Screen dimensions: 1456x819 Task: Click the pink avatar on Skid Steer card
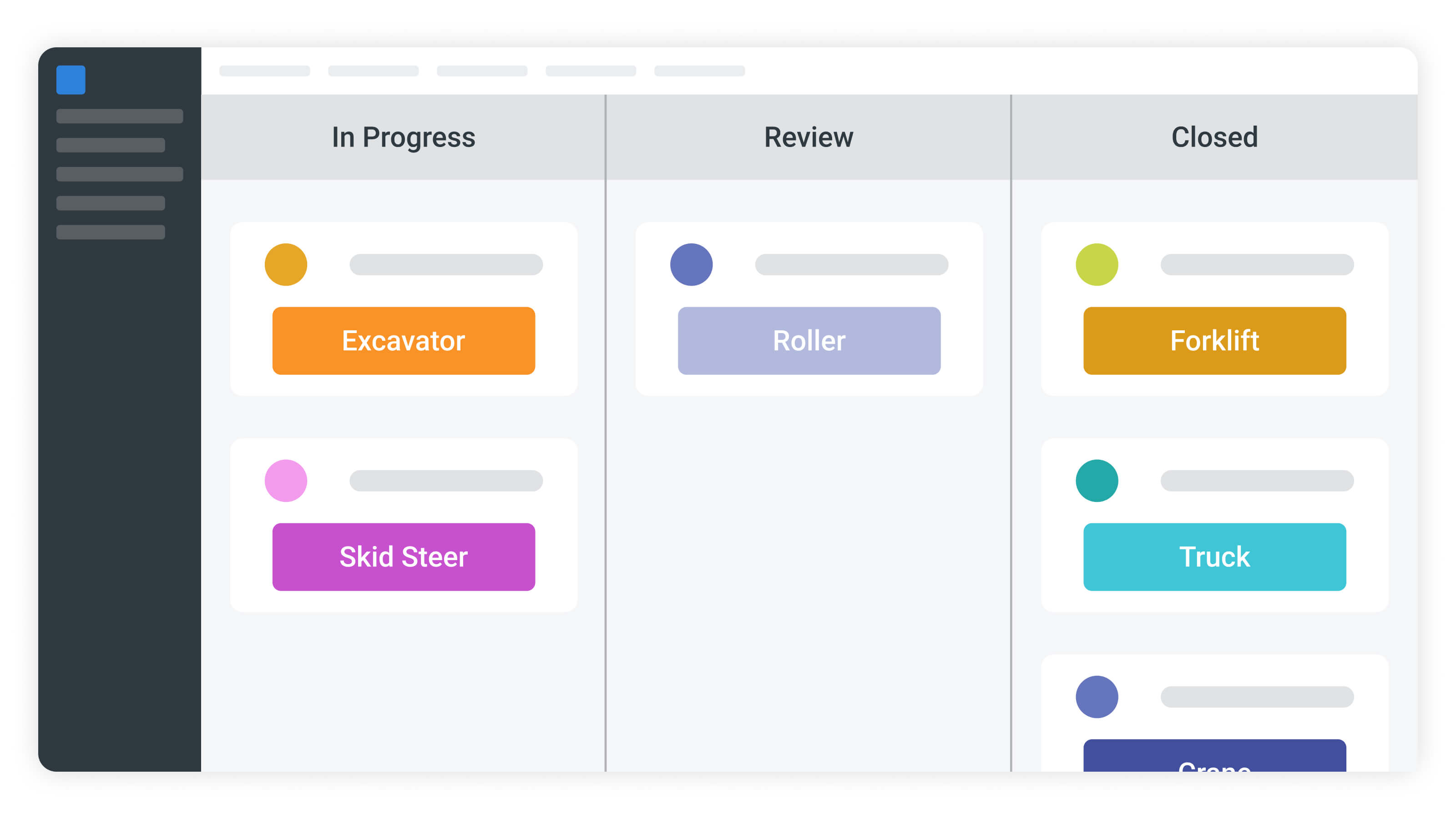(x=286, y=481)
